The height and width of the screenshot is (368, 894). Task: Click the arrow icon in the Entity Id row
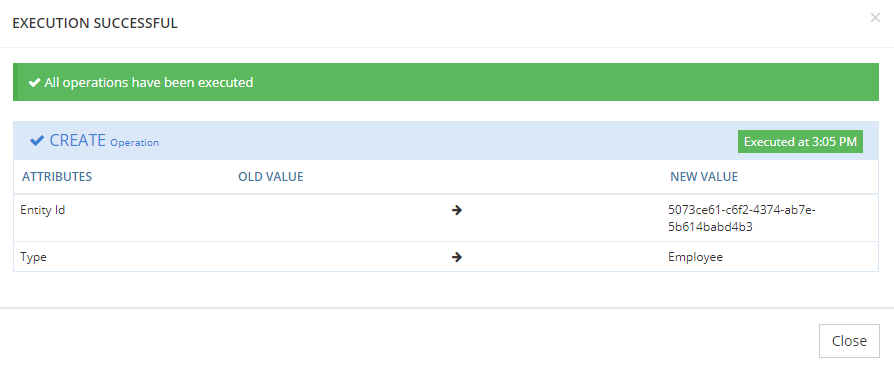coord(456,210)
